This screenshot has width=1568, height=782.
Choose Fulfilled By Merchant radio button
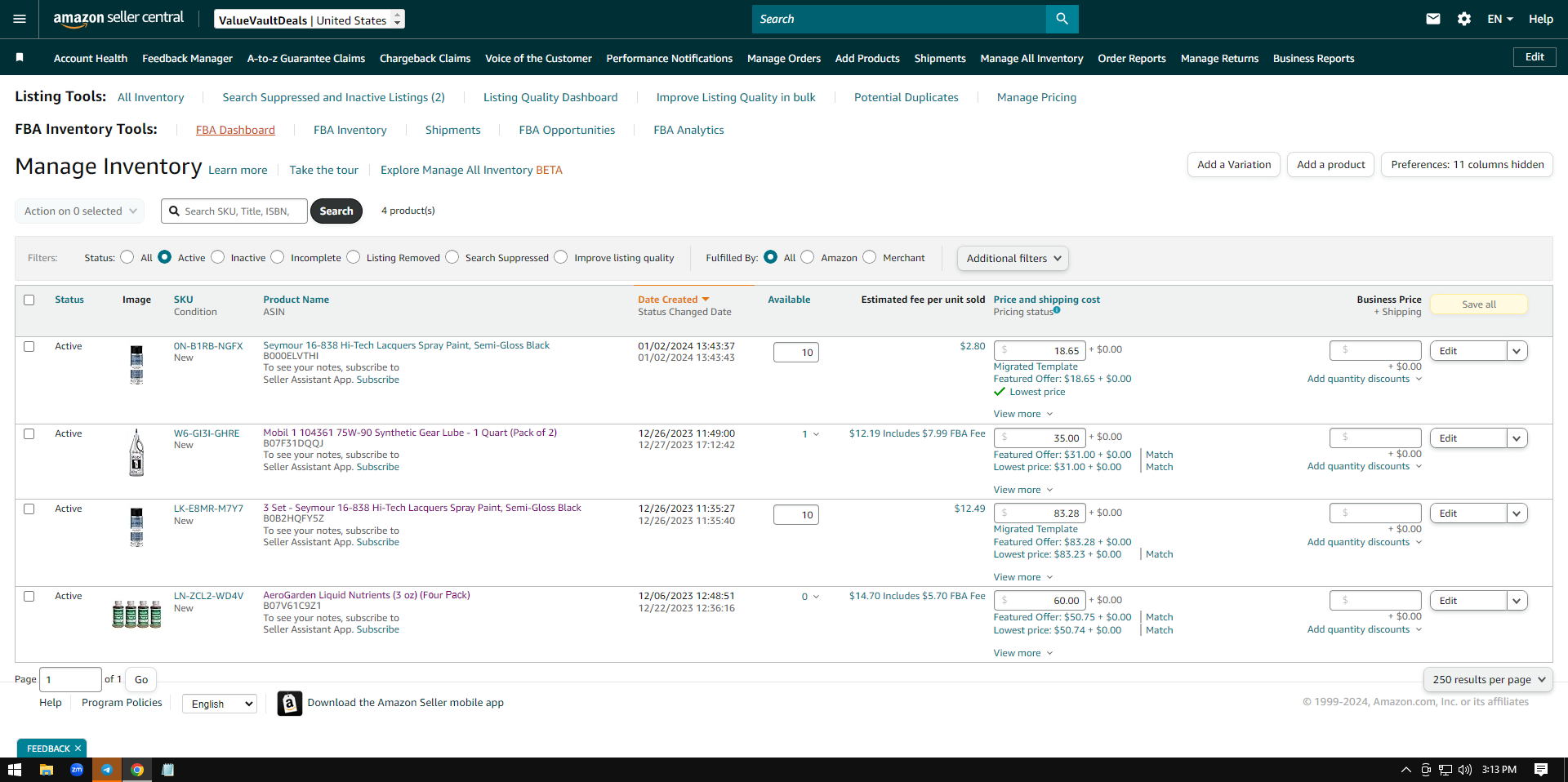point(870,257)
